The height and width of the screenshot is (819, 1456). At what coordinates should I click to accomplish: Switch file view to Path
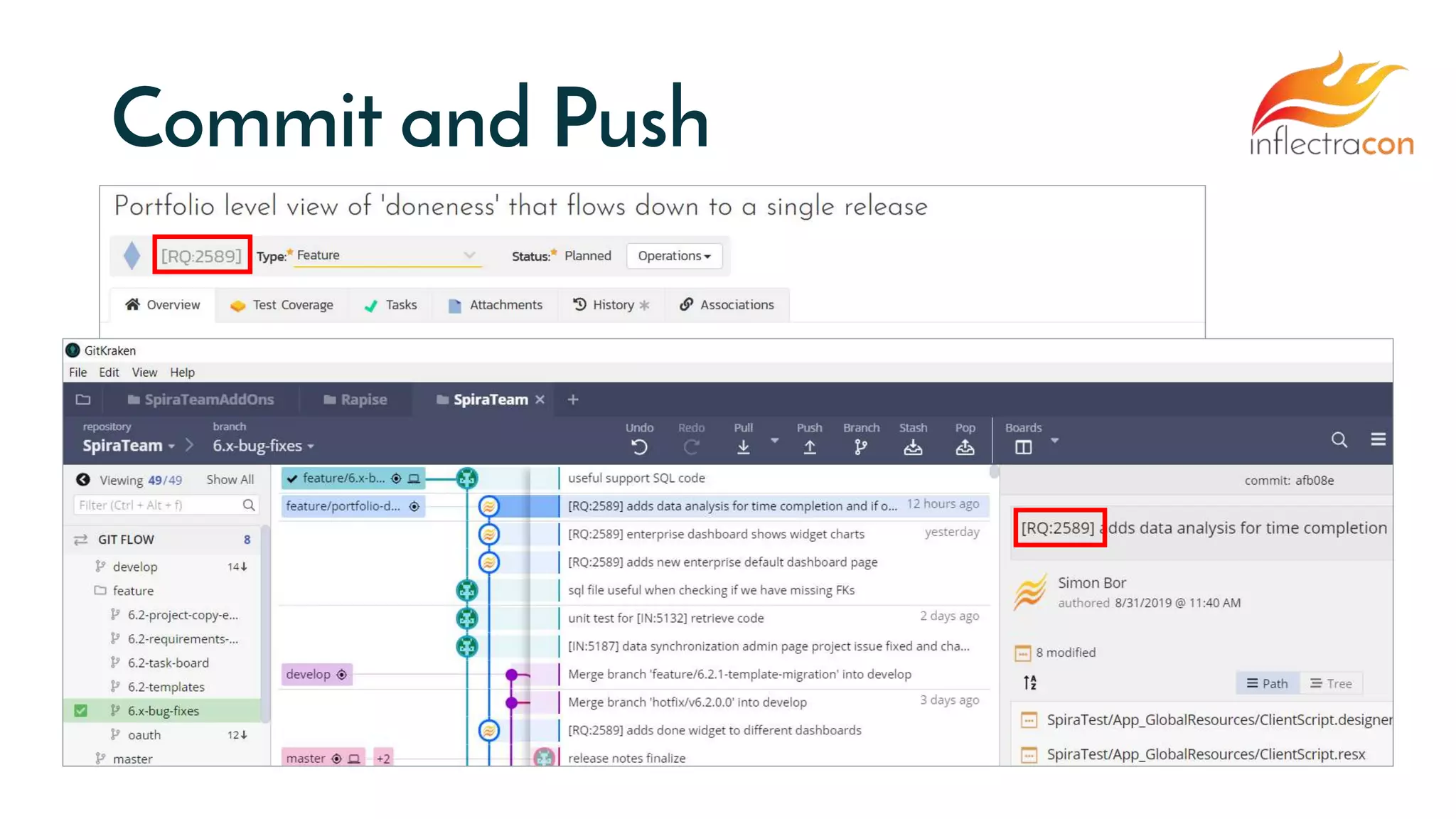click(x=1267, y=683)
